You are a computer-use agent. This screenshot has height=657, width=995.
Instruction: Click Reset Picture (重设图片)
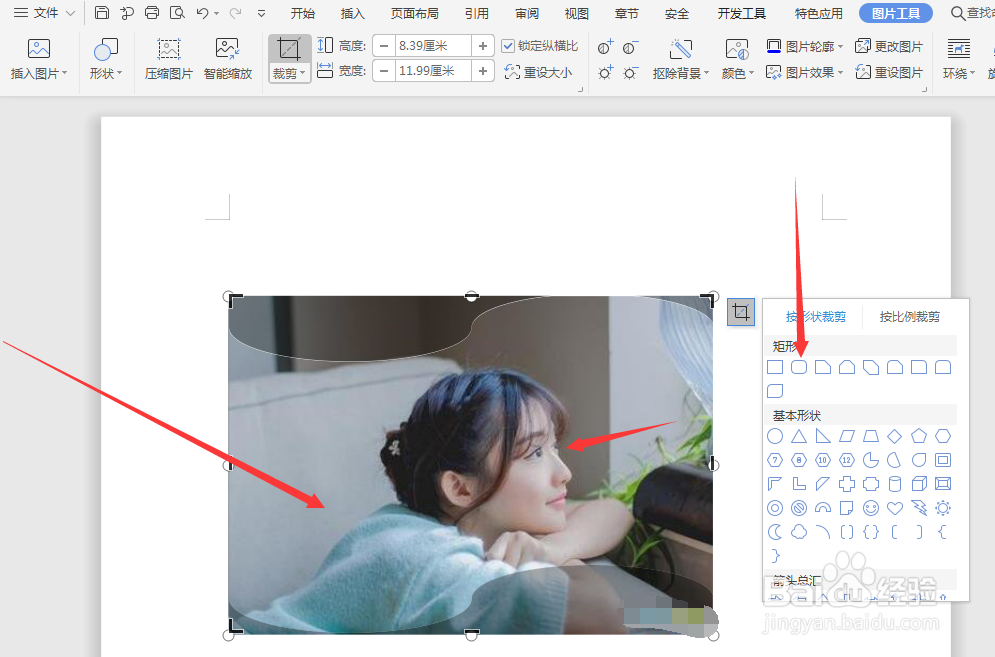click(x=889, y=72)
